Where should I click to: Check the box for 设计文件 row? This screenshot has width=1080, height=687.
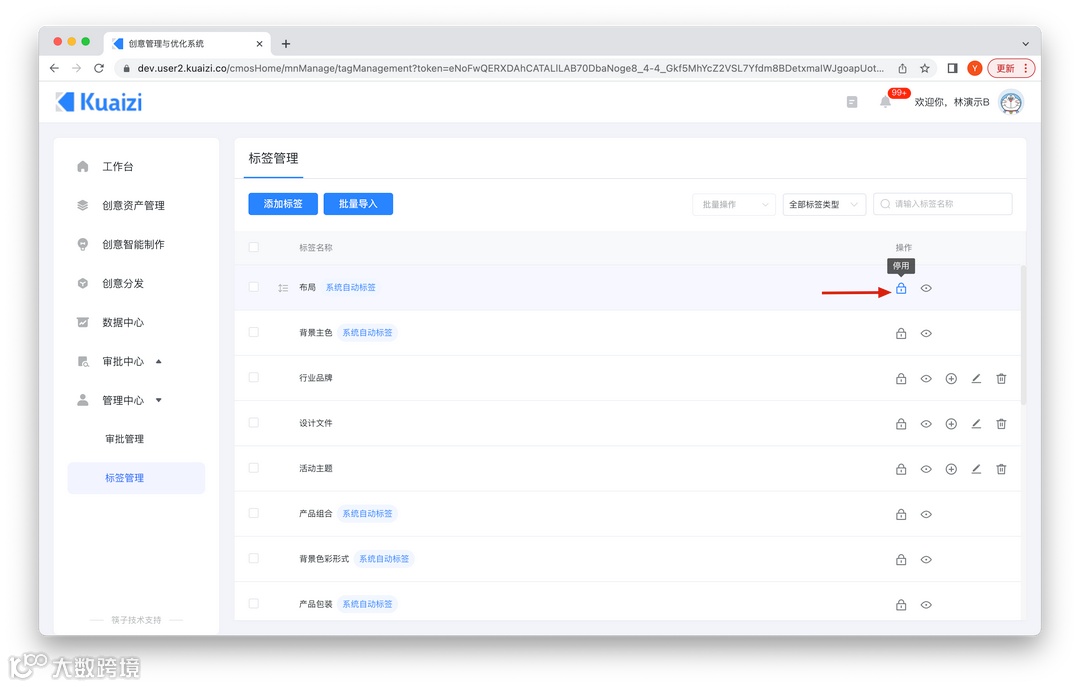(253, 422)
